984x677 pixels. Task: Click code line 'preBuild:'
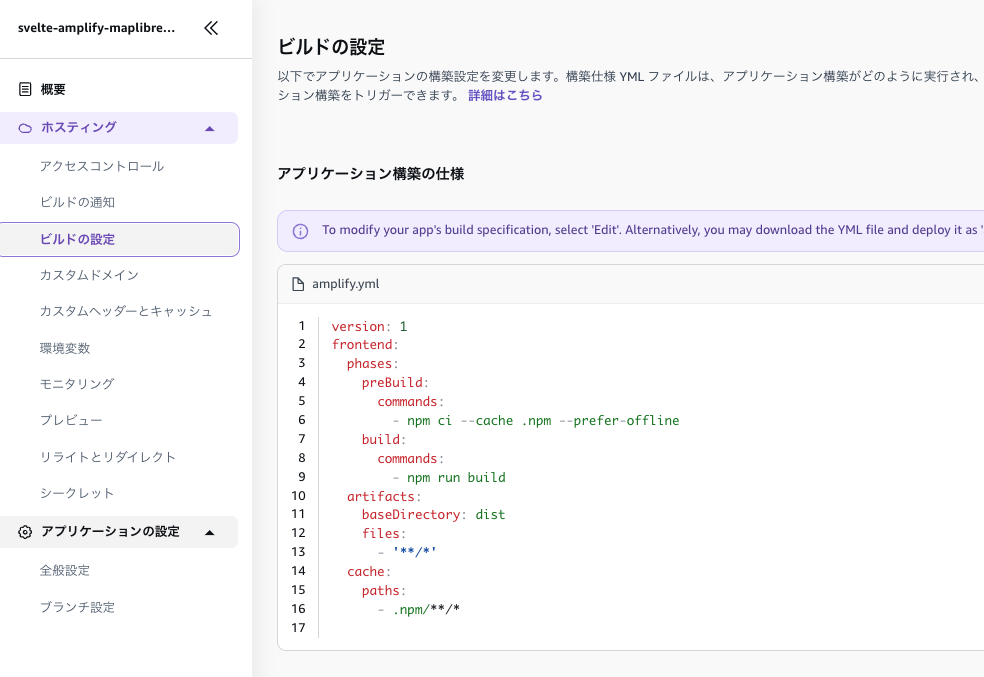395,383
